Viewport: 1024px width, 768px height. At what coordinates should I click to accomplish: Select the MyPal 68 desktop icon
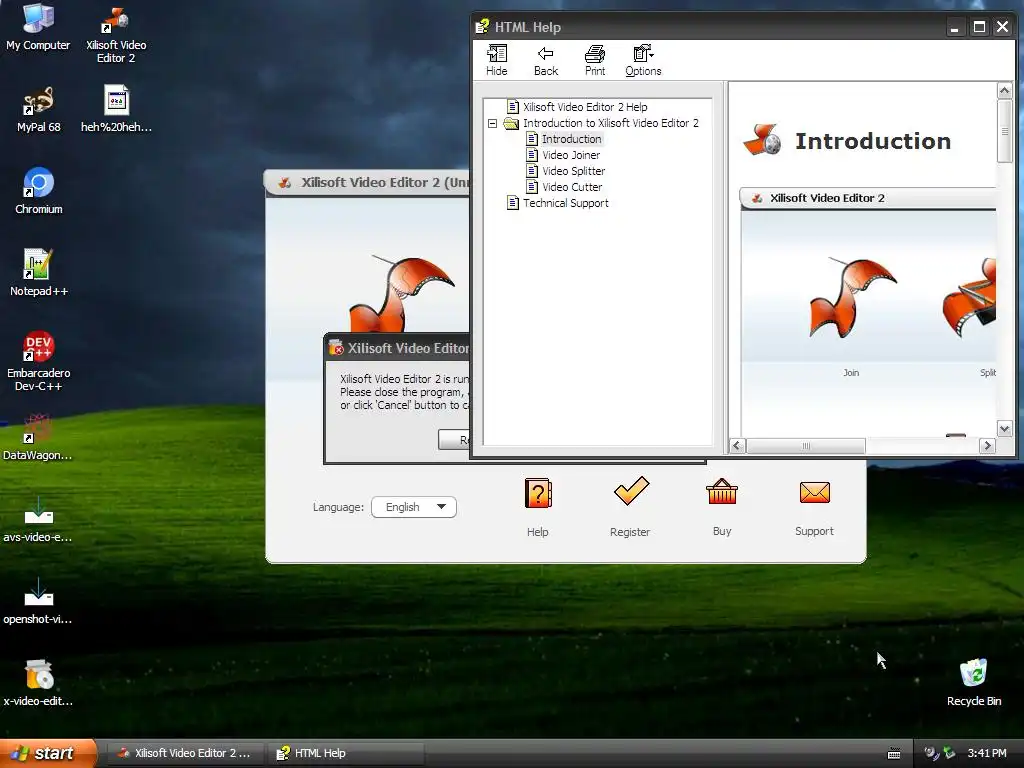click(38, 110)
